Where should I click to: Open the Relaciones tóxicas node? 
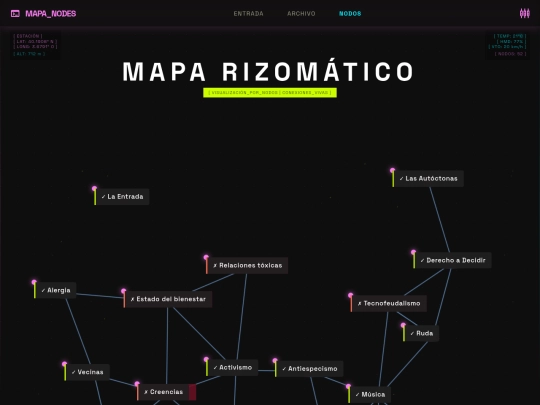tap(248, 266)
